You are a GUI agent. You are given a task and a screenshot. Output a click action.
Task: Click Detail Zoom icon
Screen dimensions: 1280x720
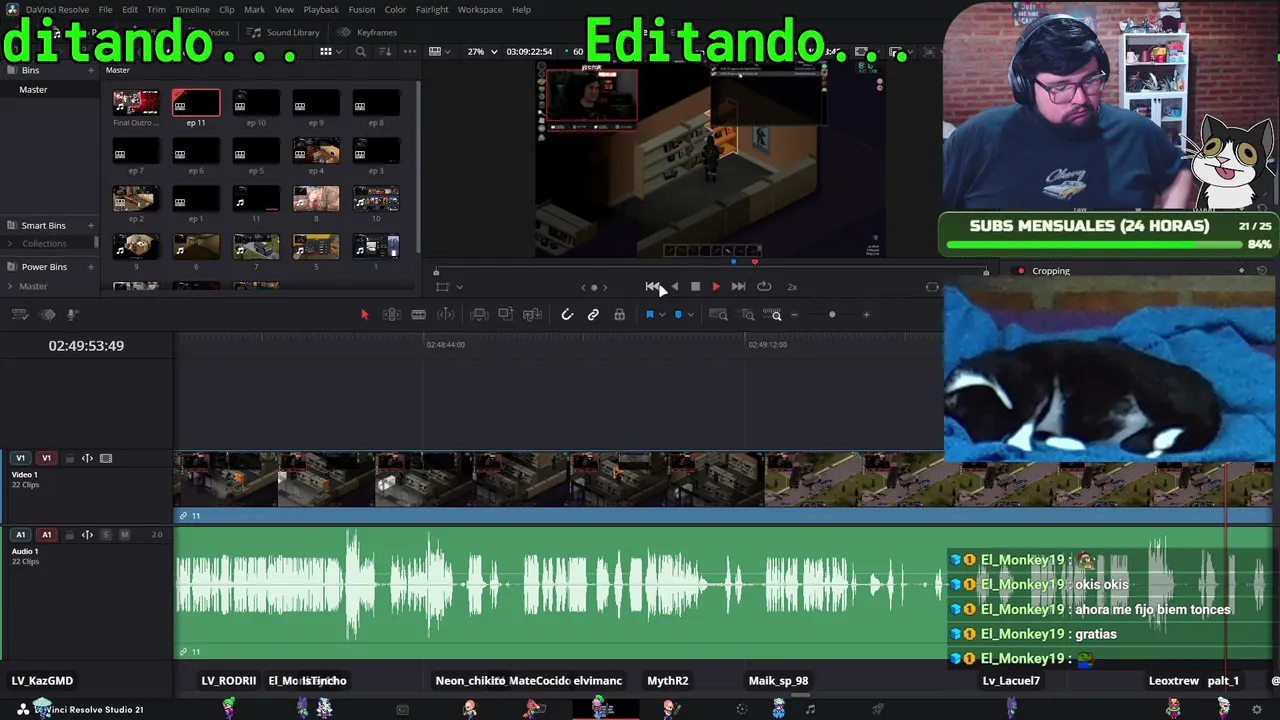click(x=748, y=315)
